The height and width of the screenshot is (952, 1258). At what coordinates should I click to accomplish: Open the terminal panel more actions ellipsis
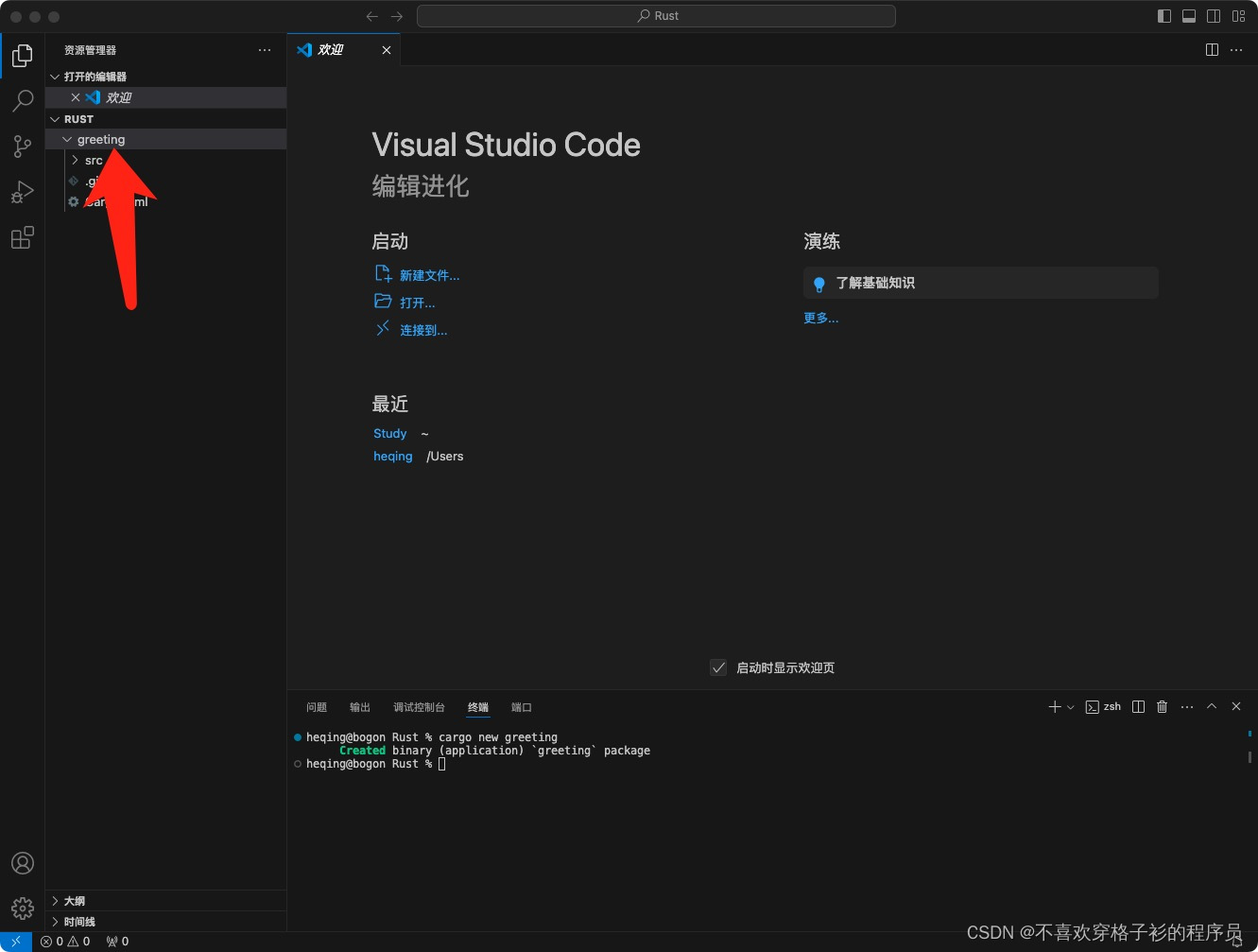point(1187,707)
